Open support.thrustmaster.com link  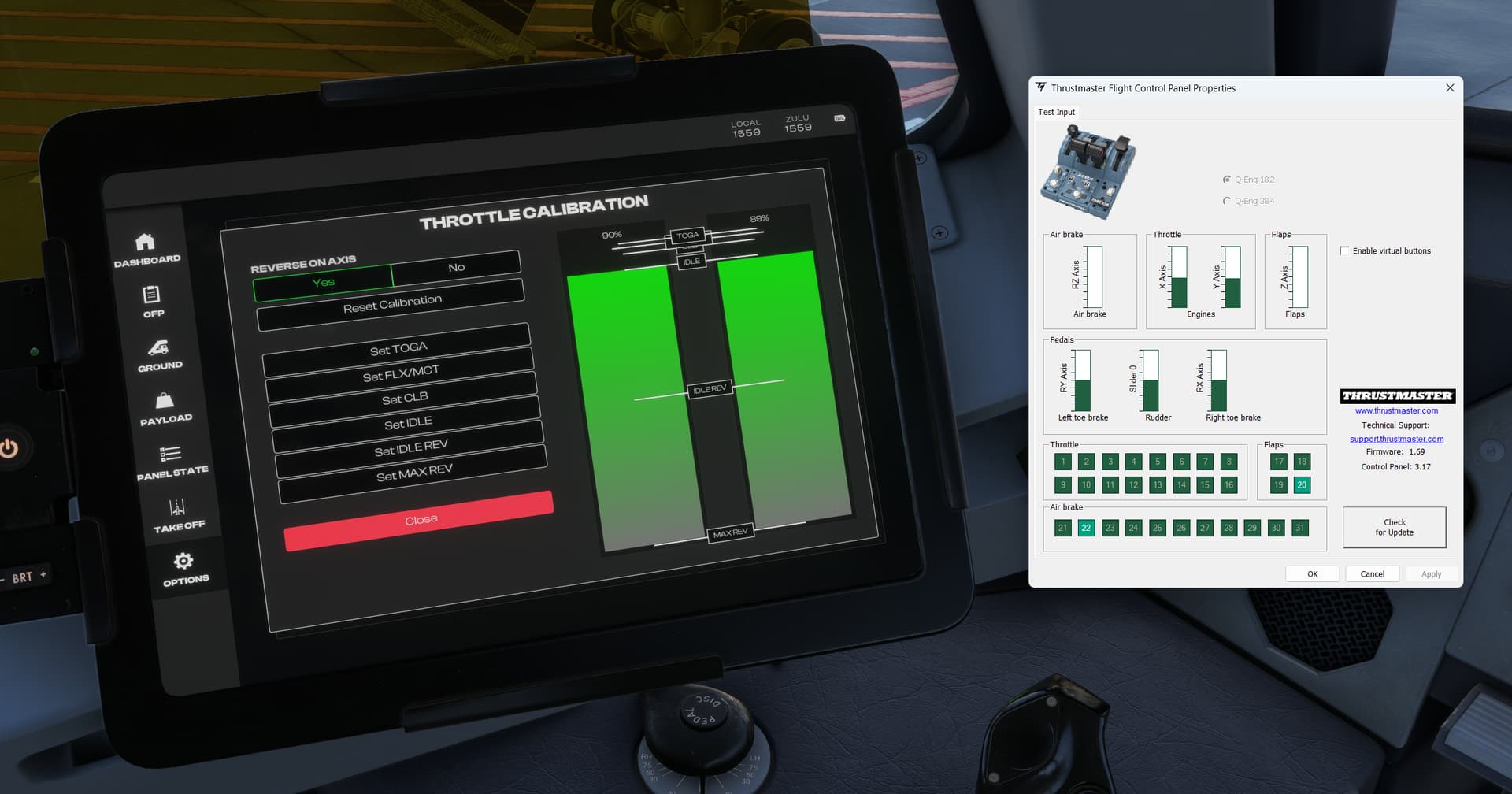1396,439
